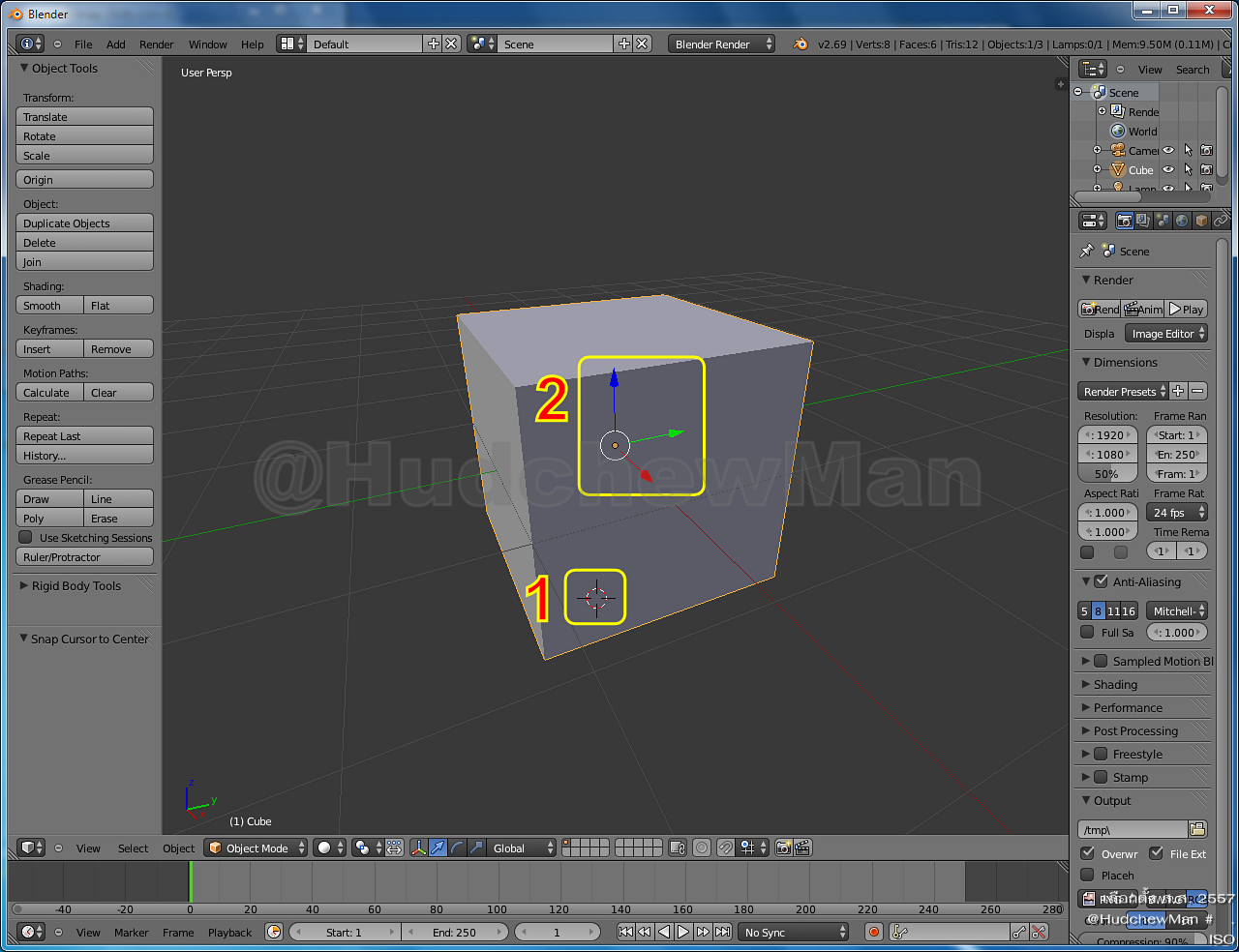Enable the Scale manipulator in the 3D header

pyautogui.click(x=477, y=848)
